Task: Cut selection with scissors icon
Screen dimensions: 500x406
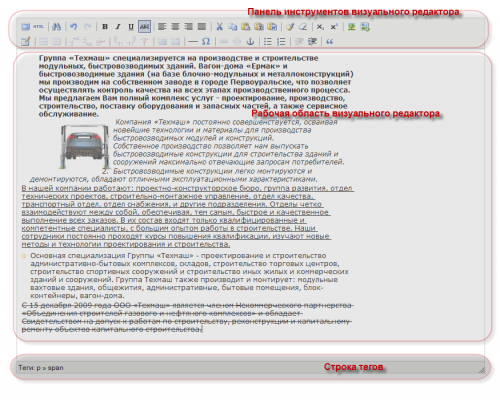Action: pyautogui.click(x=219, y=27)
